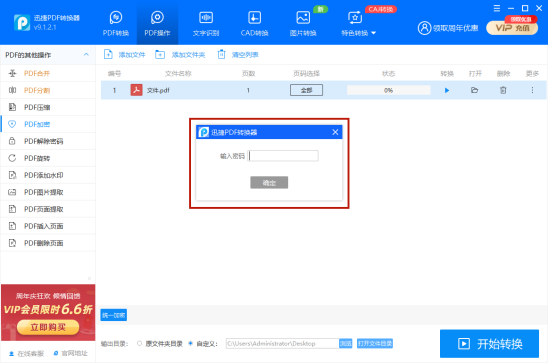Click the output path input field
549x364 pixels.
pyautogui.click(x=282, y=343)
